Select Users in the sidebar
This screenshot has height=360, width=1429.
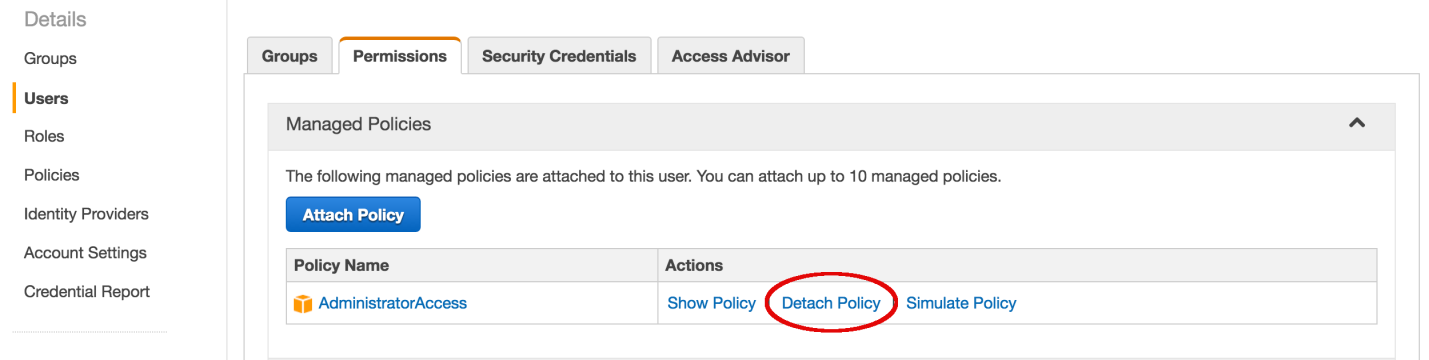[x=46, y=98]
